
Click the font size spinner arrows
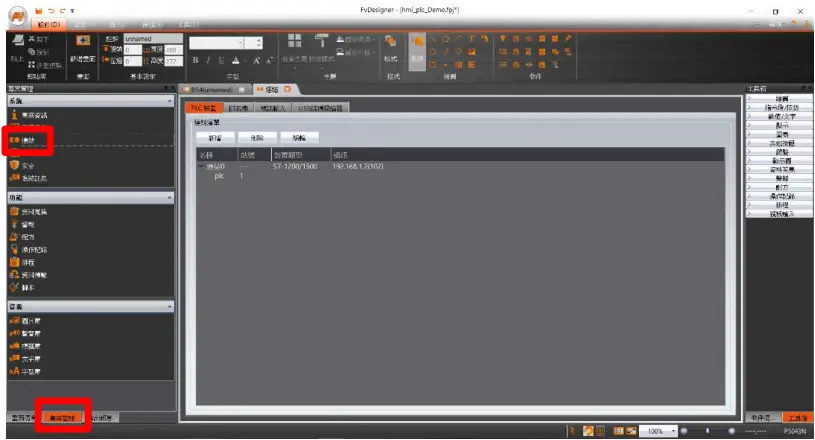pyautogui.click(x=259, y=42)
